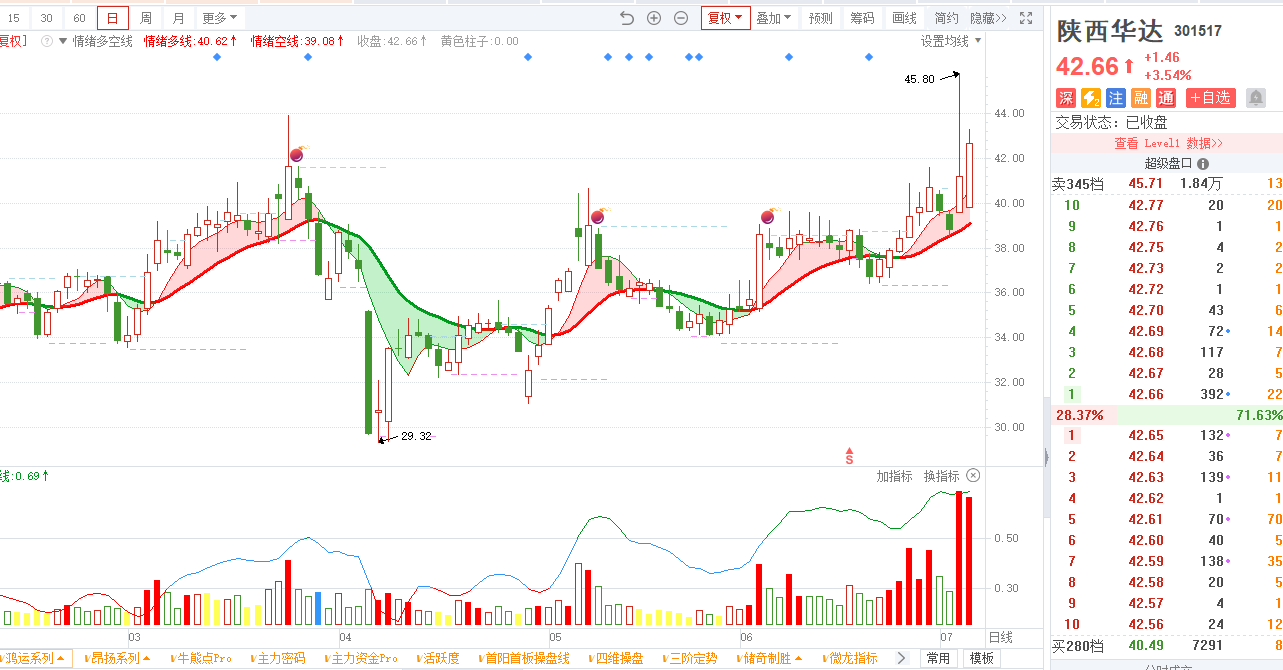Screen dimensions: 1283x670
Task: Click the 简约 simple mode button
Action: tap(946, 18)
